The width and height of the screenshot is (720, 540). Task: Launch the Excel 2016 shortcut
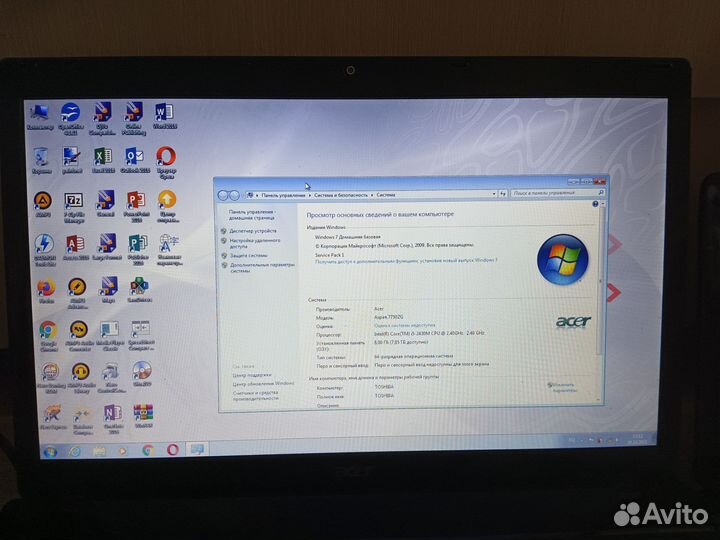(x=103, y=160)
